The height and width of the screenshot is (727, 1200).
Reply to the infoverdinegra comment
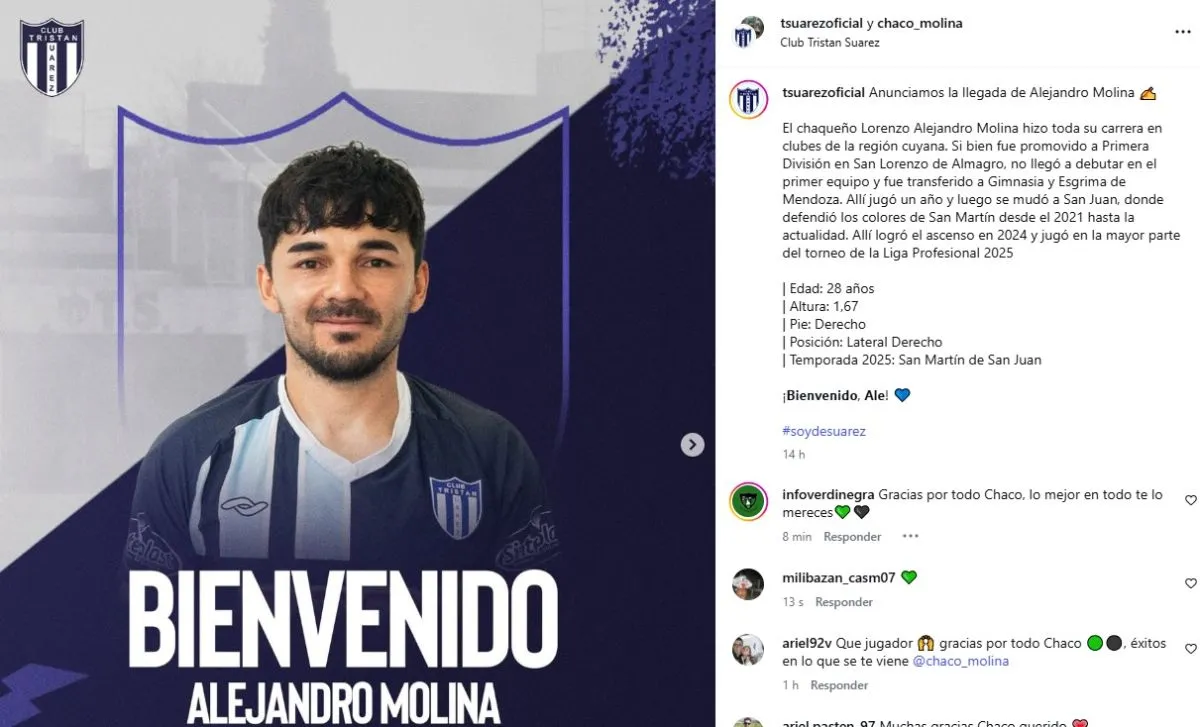(852, 537)
